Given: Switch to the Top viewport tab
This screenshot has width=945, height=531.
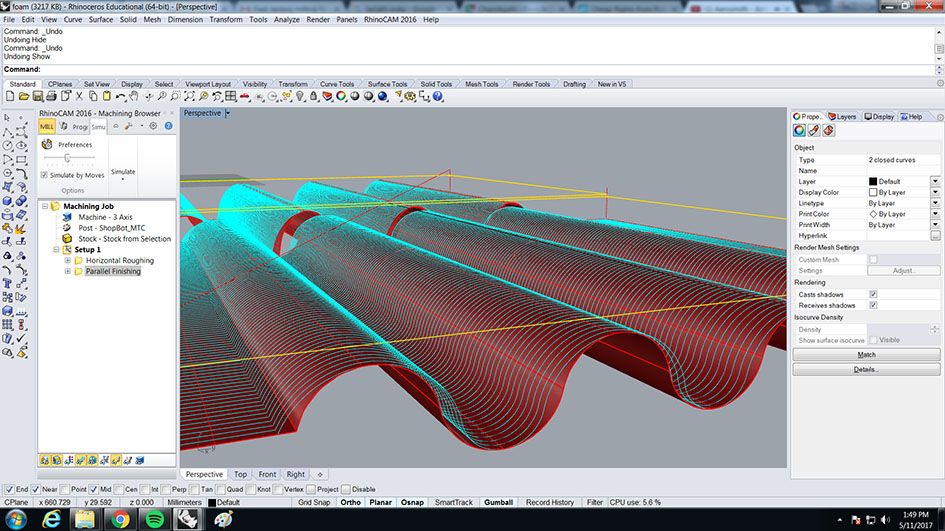Looking at the screenshot, I should [x=240, y=474].
